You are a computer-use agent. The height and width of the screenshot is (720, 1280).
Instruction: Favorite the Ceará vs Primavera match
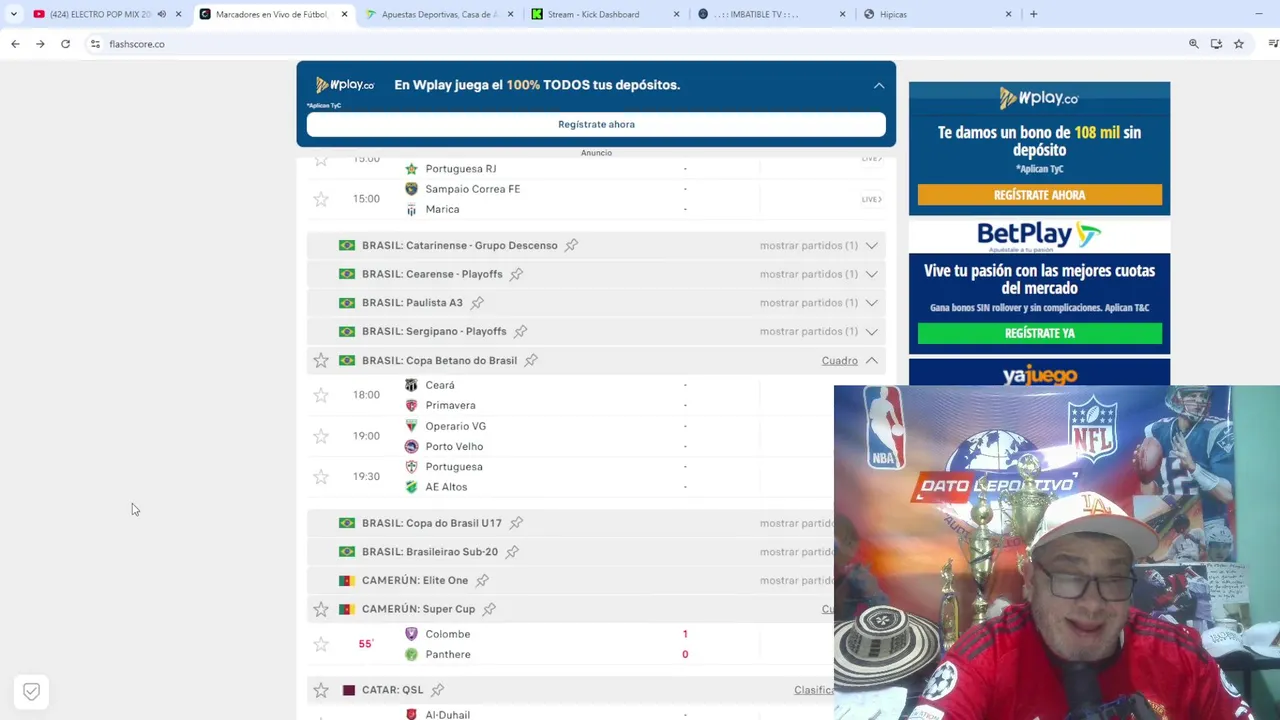(321, 395)
